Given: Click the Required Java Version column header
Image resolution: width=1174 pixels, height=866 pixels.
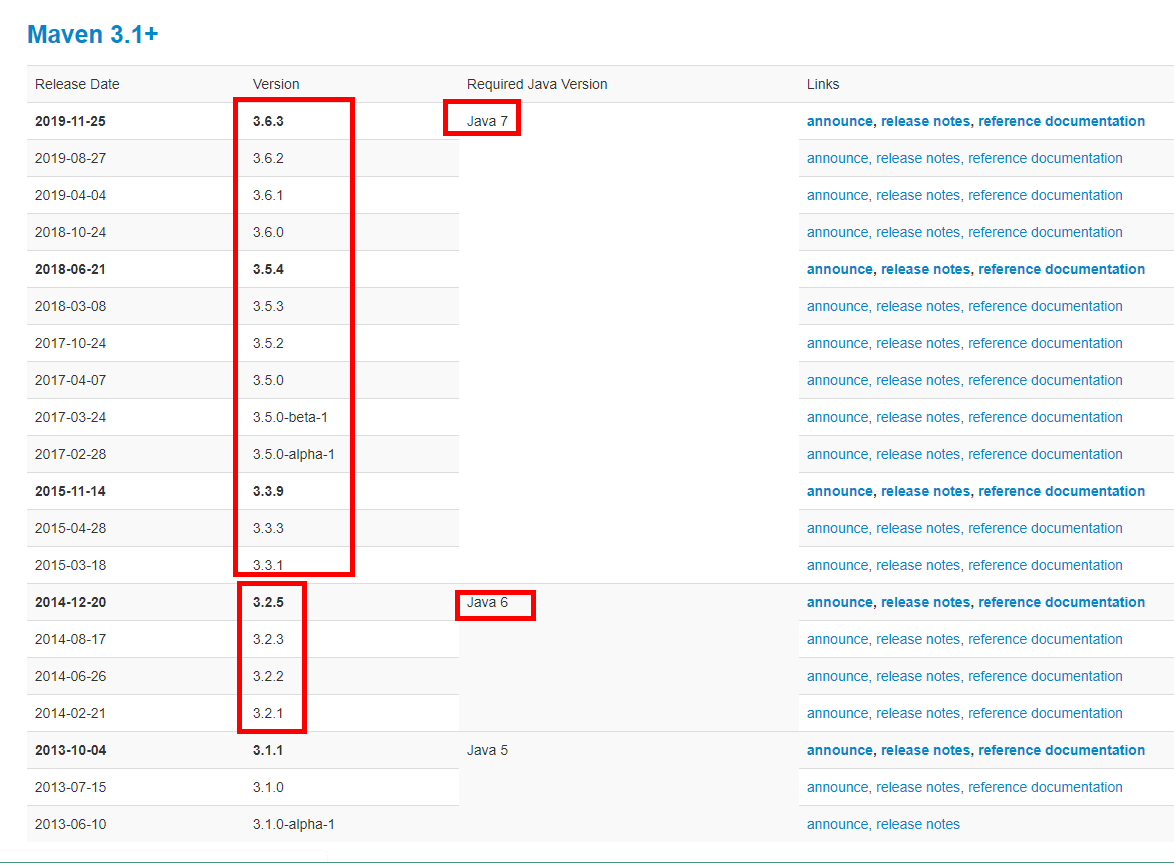Looking at the screenshot, I should pyautogui.click(x=537, y=85).
